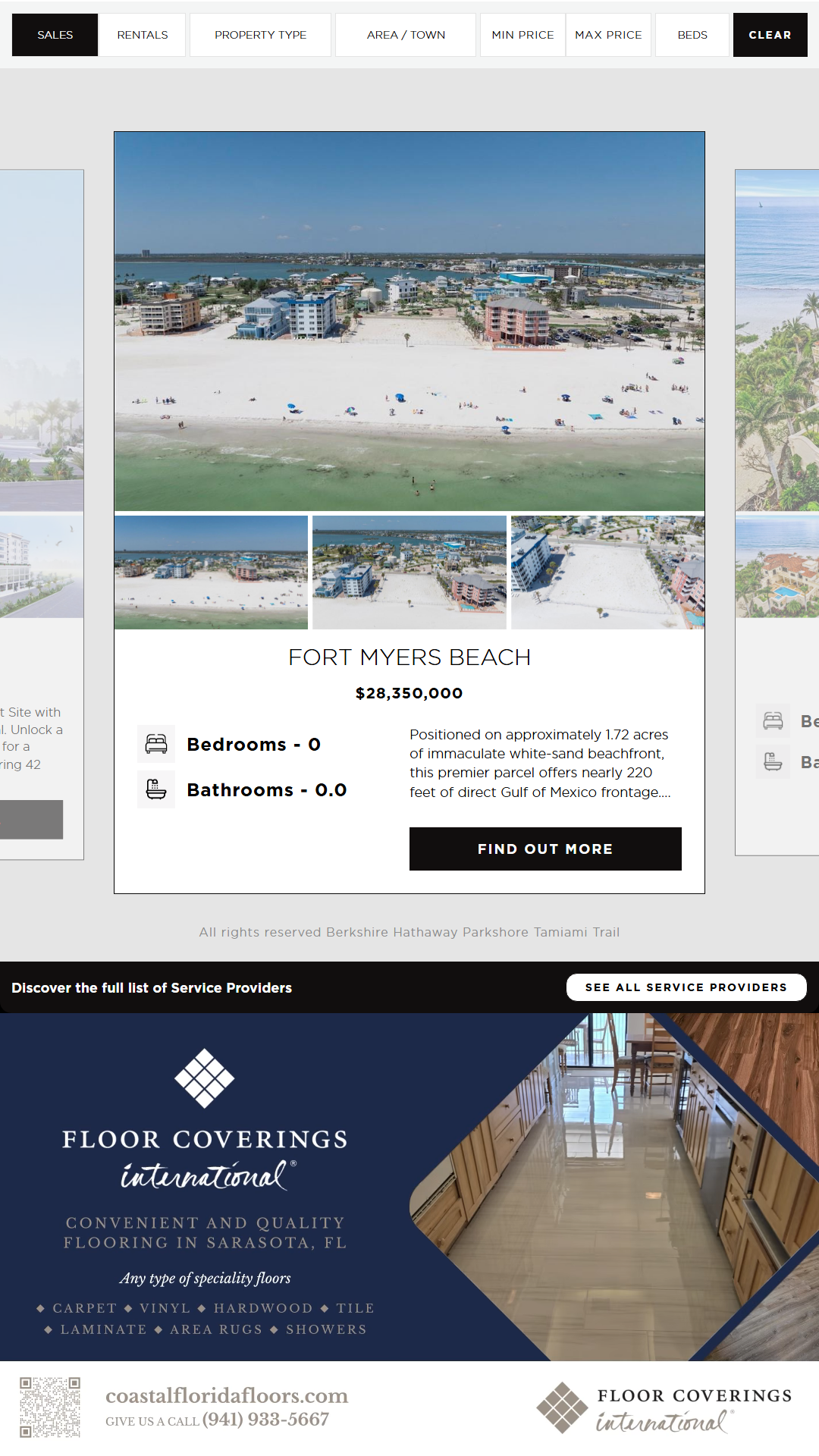Viewport: 819px width, 1456px height.
Task: Click the Floor Coverings International footer logo
Action: 664,1407
